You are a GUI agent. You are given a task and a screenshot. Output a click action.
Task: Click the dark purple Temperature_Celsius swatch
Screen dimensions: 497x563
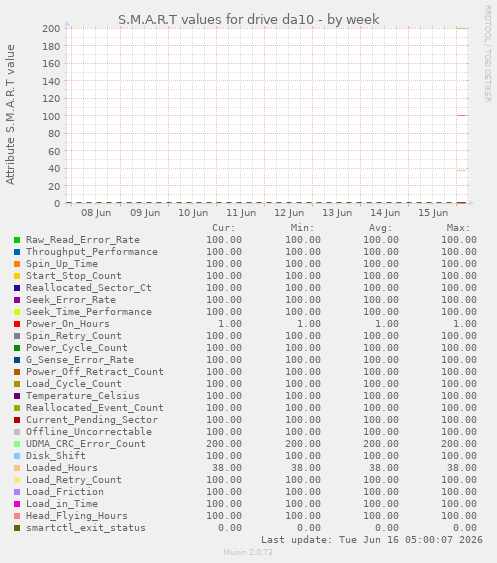click(17, 396)
